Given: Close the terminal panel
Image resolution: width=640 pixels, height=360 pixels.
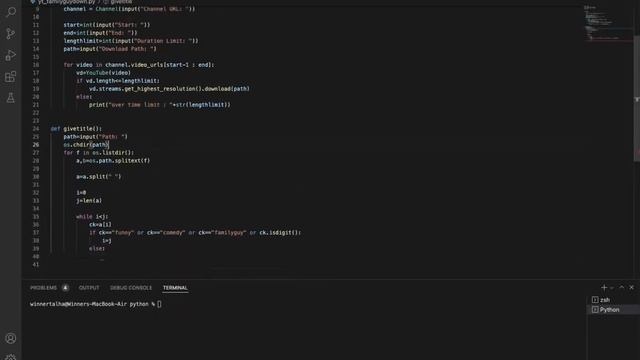Looking at the screenshot, I should (x=631, y=287).
